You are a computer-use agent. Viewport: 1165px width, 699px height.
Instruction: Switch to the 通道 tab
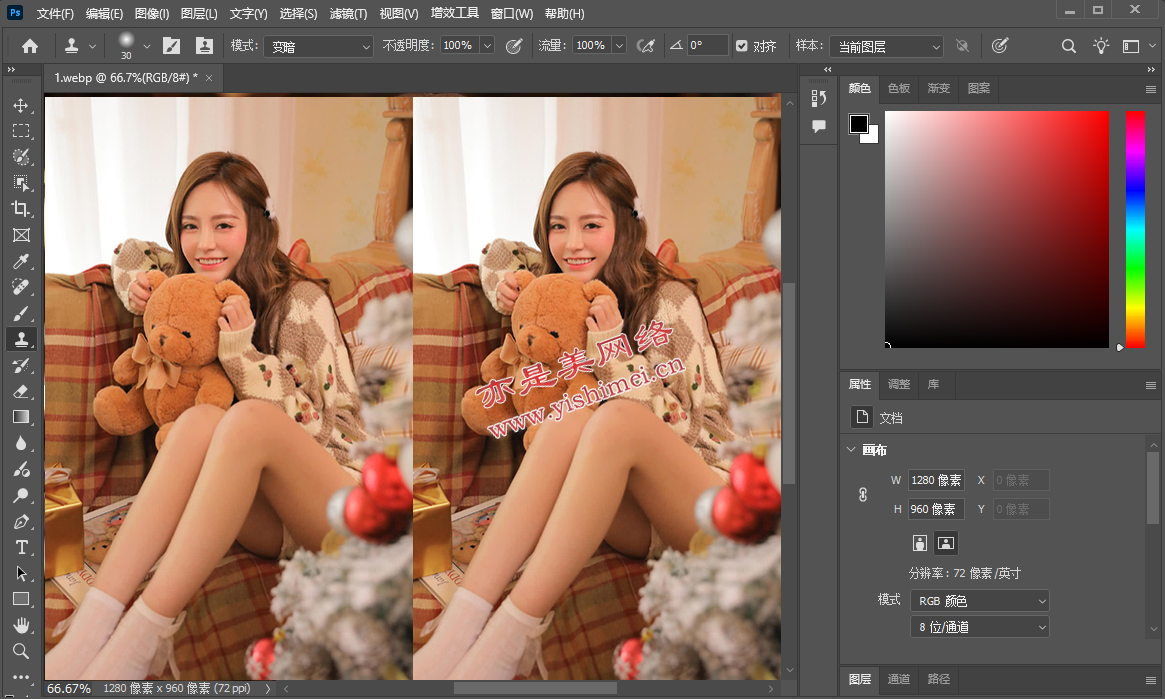pyautogui.click(x=899, y=679)
